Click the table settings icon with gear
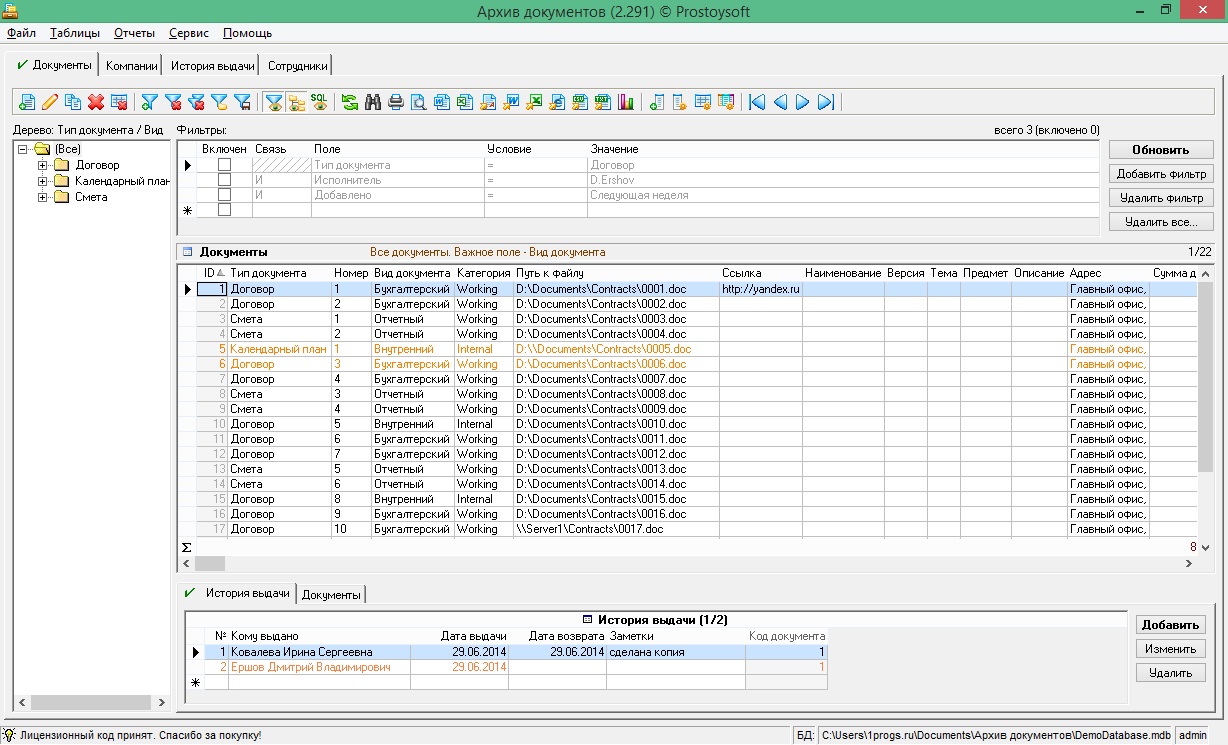The width and height of the screenshot is (1228, 745). click(x=702, y=101)
